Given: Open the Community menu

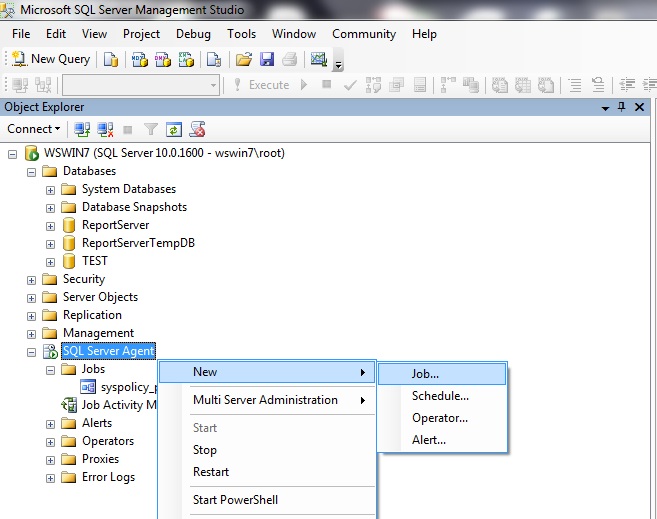Looking at the screenshot, I should [364, 33].
